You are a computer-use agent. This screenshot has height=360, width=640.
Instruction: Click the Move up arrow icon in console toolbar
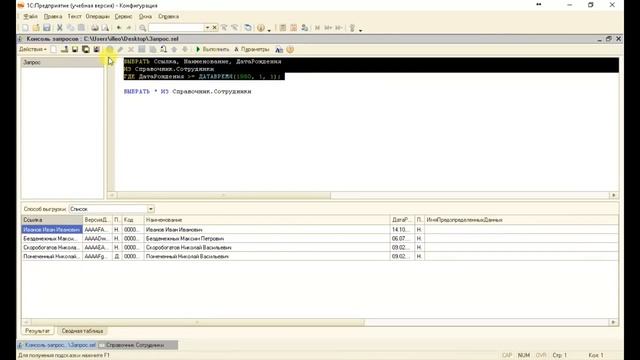click(174, 49)
